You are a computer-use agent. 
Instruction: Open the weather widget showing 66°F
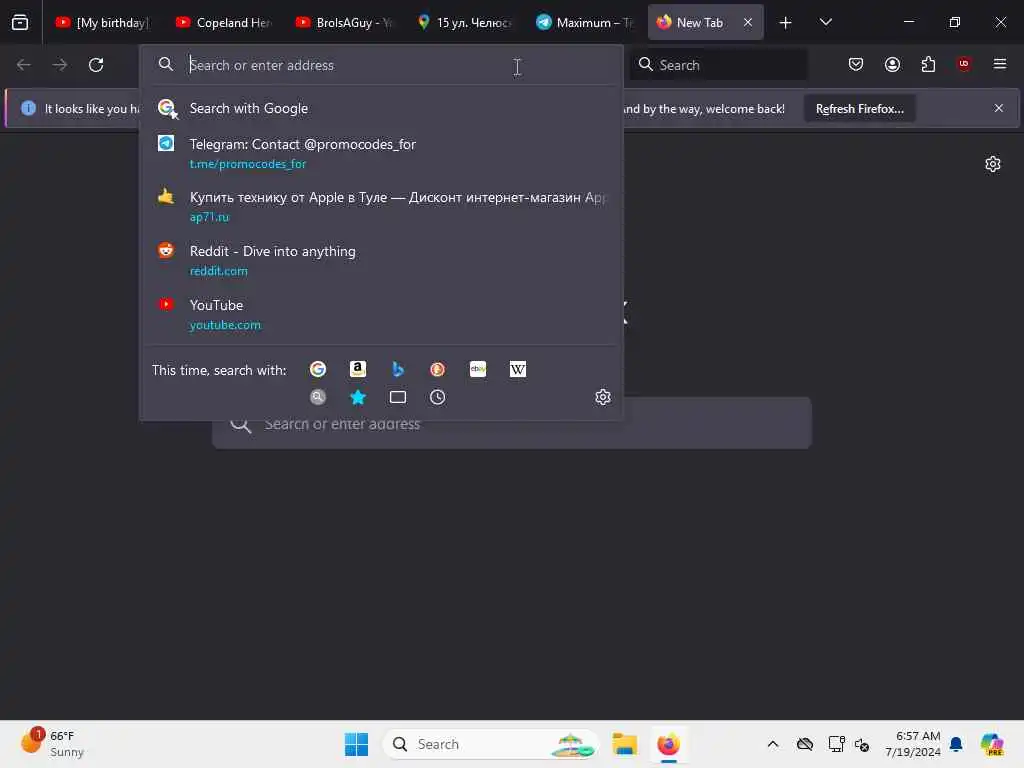pos(54,744)
